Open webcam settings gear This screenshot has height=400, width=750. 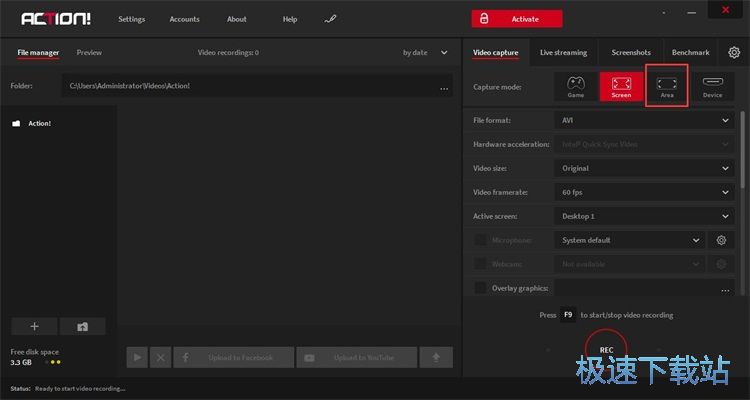[x=721, y=264]
